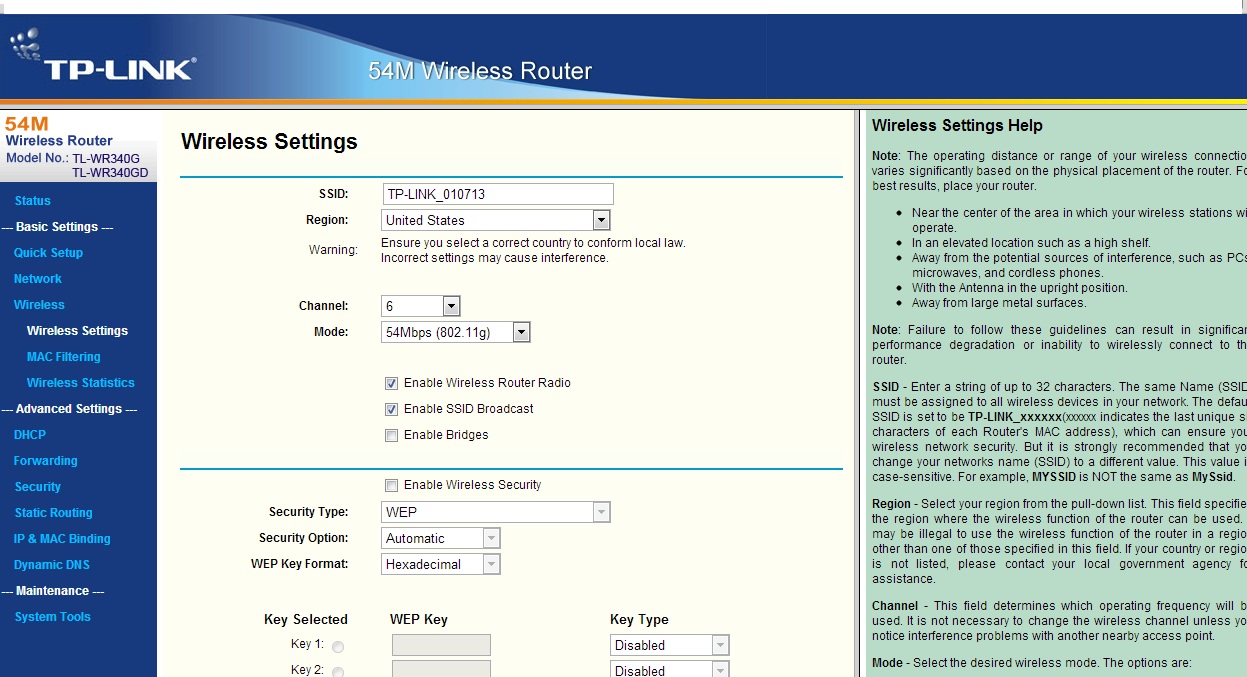Click the 'Key Type' column header
The image size is (1247, 677).
(x=639, y=619)
